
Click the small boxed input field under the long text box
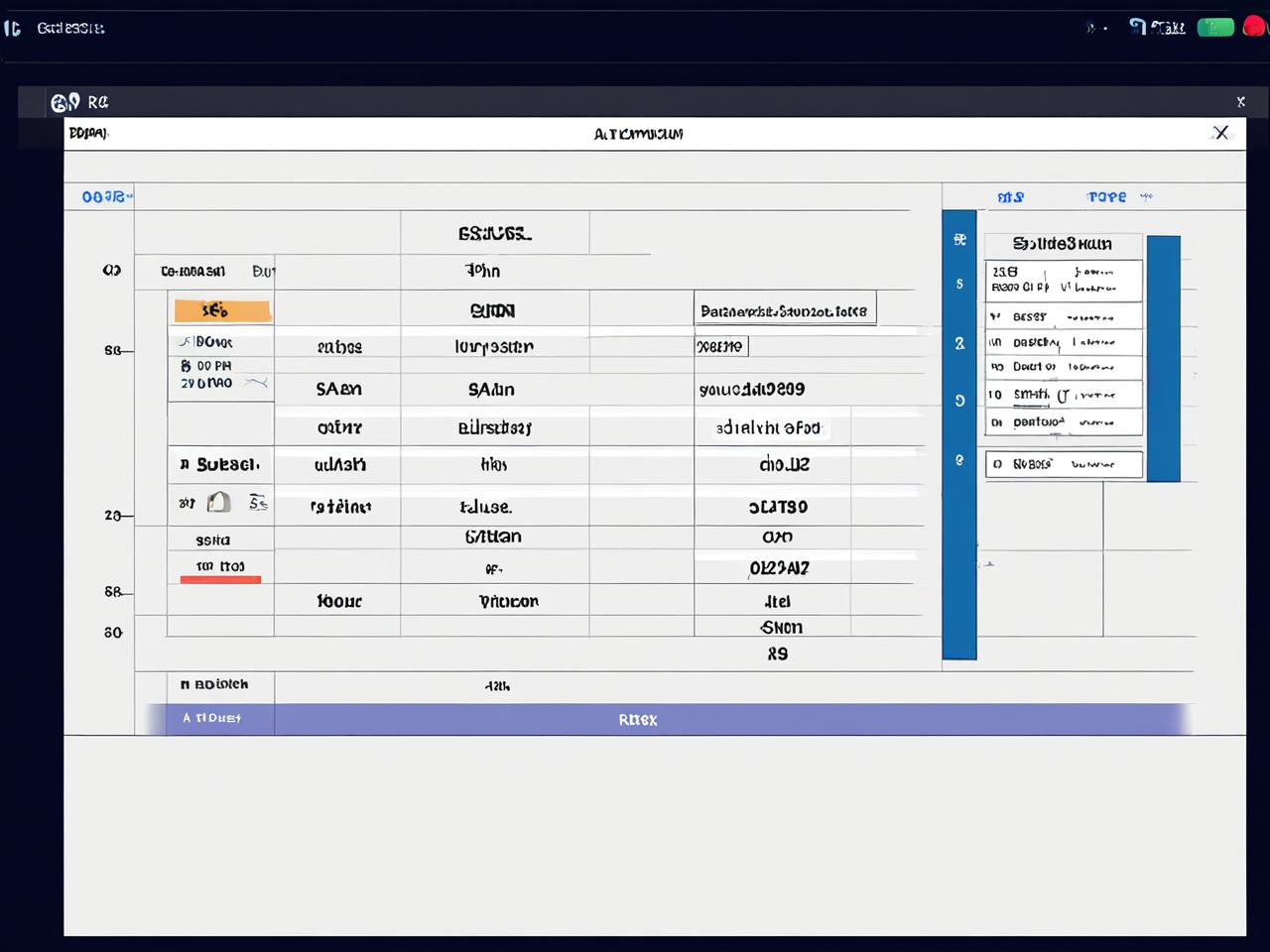pos(721,346)
